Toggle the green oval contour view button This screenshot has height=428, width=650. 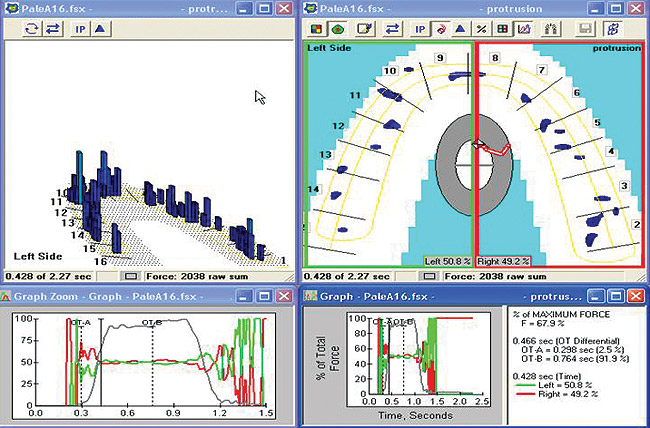click(338, 28)
